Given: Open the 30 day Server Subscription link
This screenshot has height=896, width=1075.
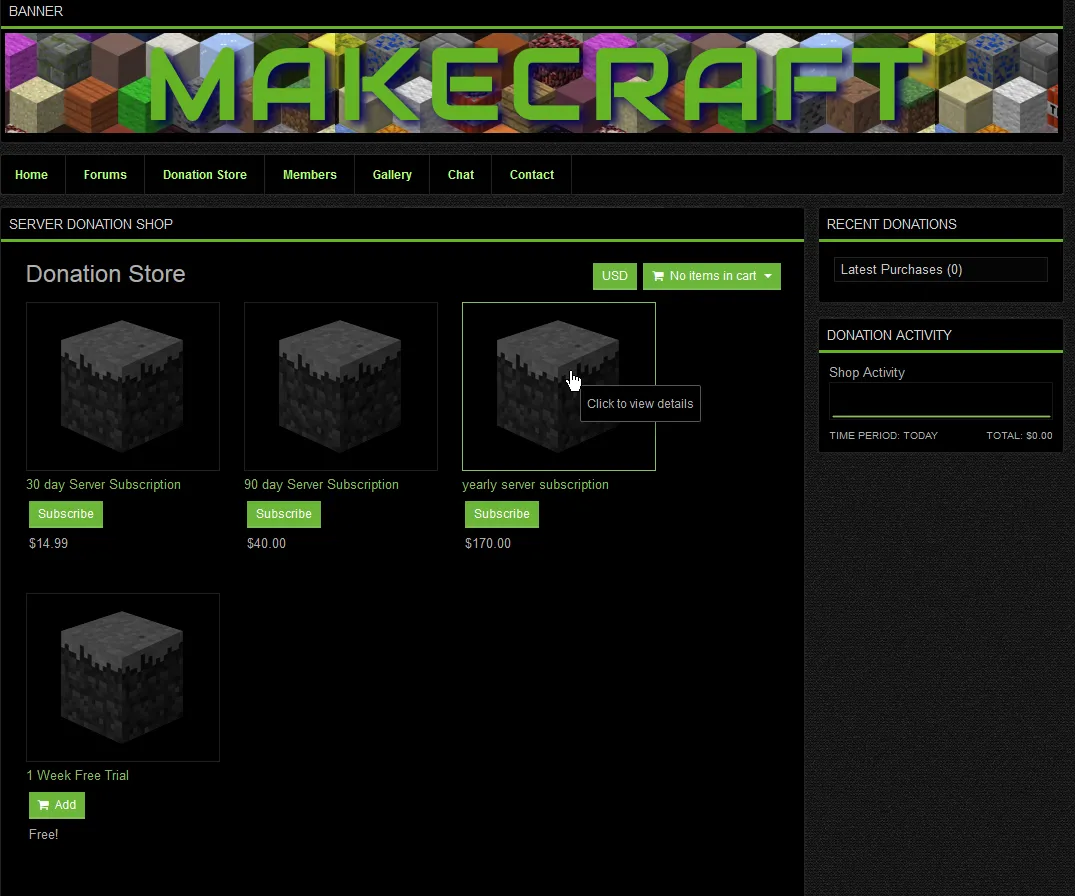Looking at the screenshot, I should 103,484.
